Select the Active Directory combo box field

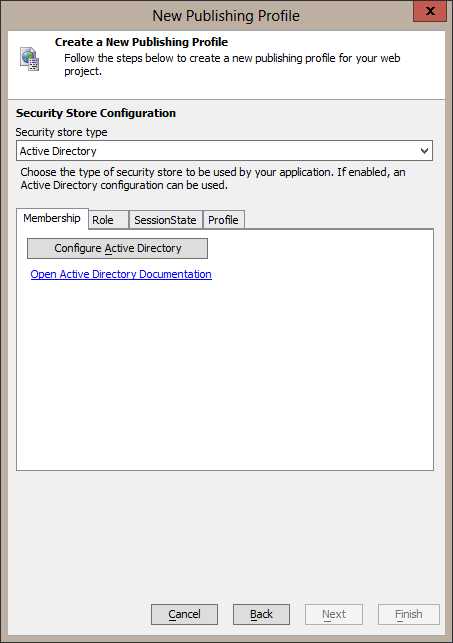click(x=224, y=151)
